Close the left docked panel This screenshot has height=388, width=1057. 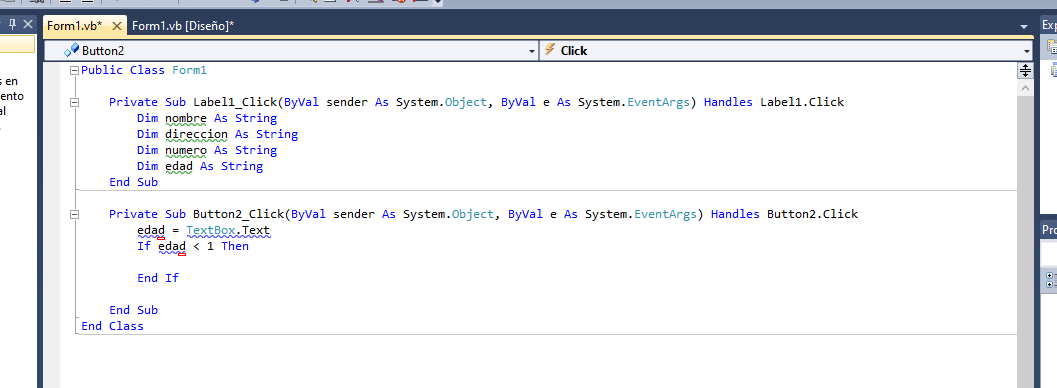[28, 24]
